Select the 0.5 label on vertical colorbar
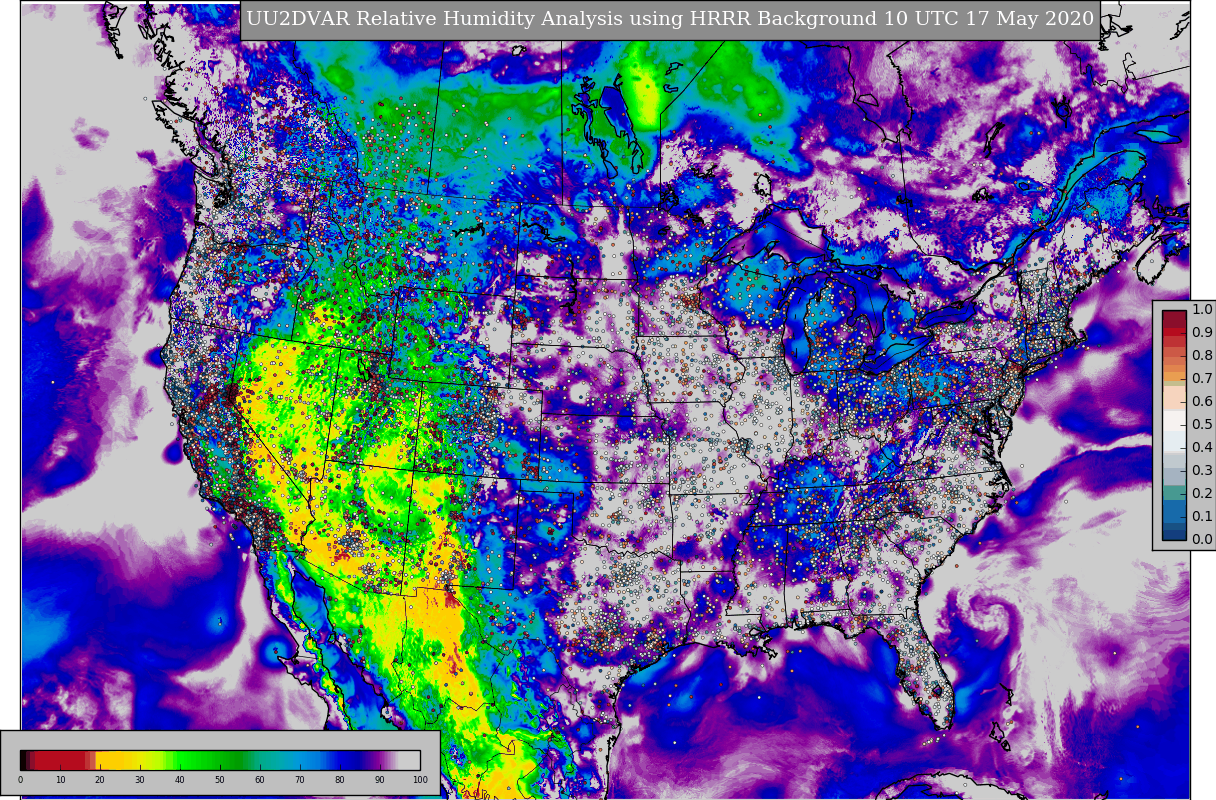This screenshot has width=1216, height=800. 1202,425
